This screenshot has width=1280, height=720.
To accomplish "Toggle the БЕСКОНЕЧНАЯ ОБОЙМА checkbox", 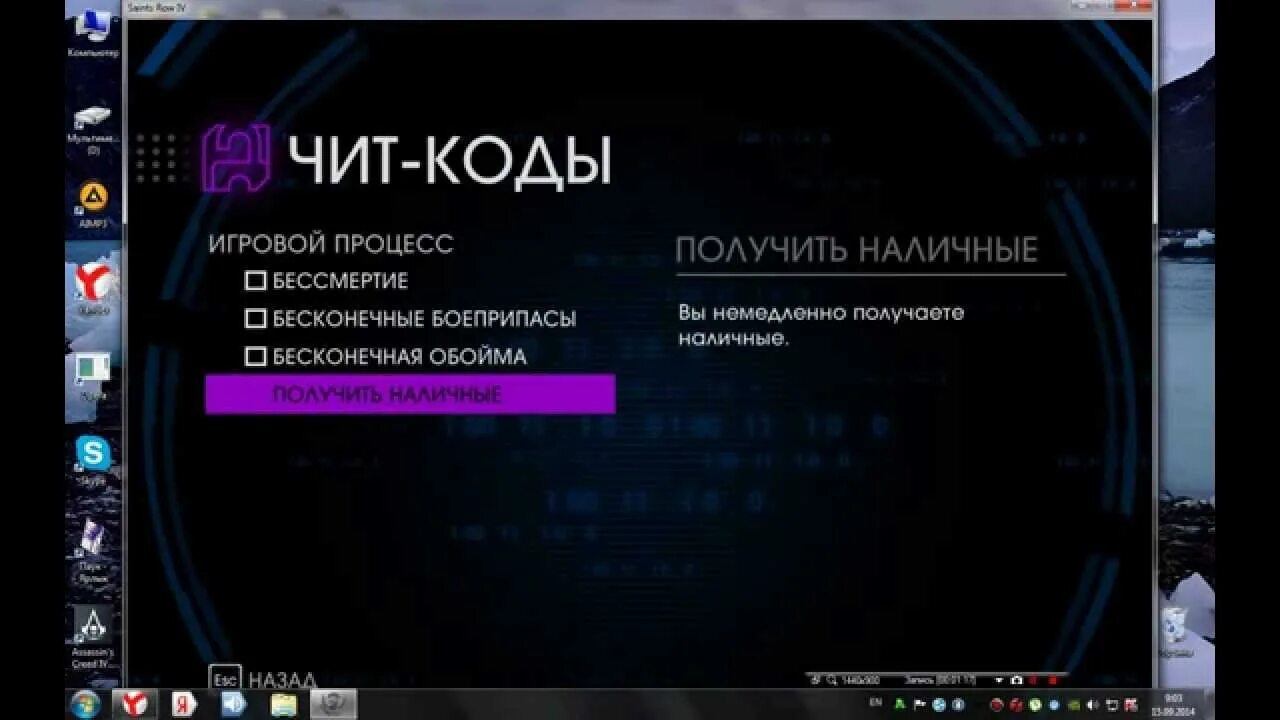I will [255, 356].
